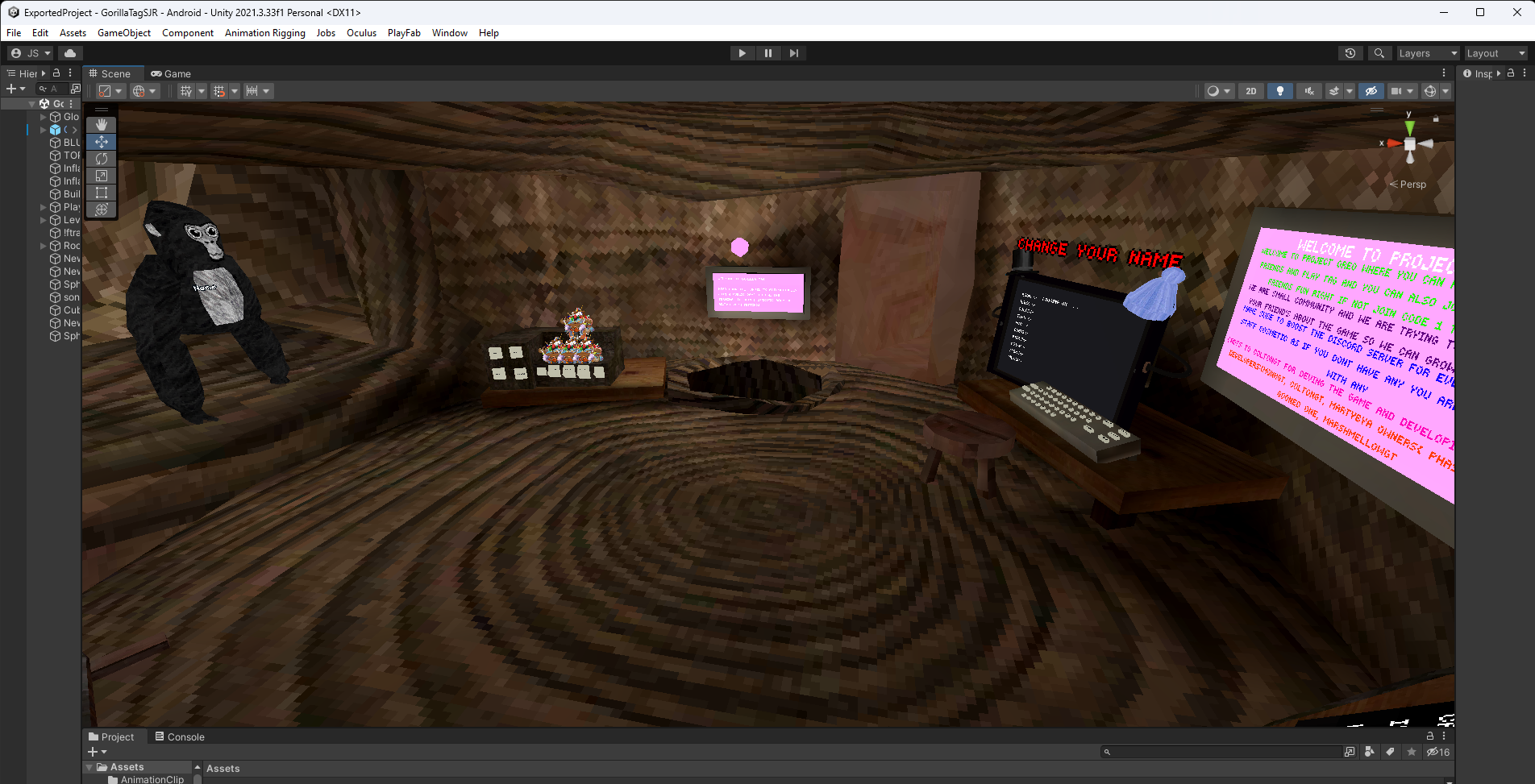Toggle grid snapping in Scene toolbar

tap(219, 91)
